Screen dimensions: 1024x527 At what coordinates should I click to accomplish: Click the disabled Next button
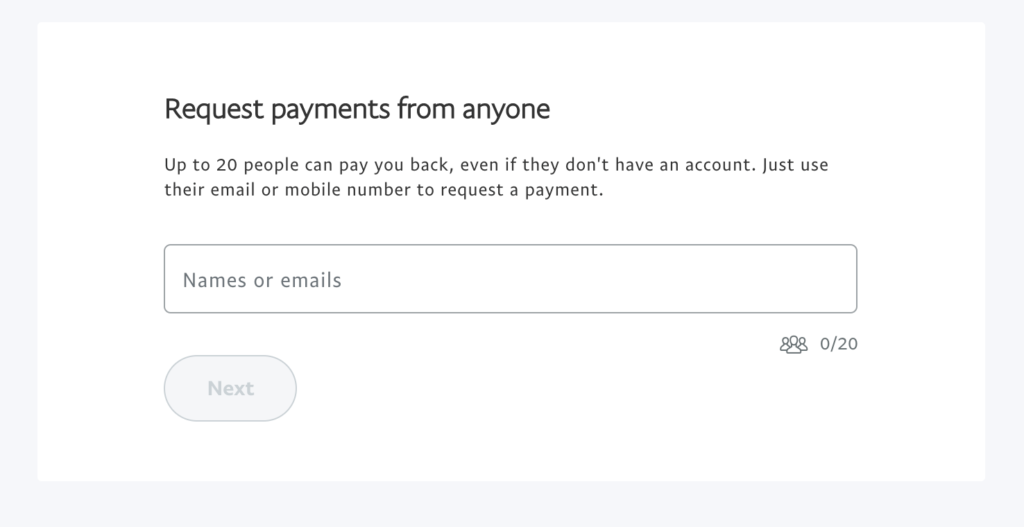(x=230, y=388)
